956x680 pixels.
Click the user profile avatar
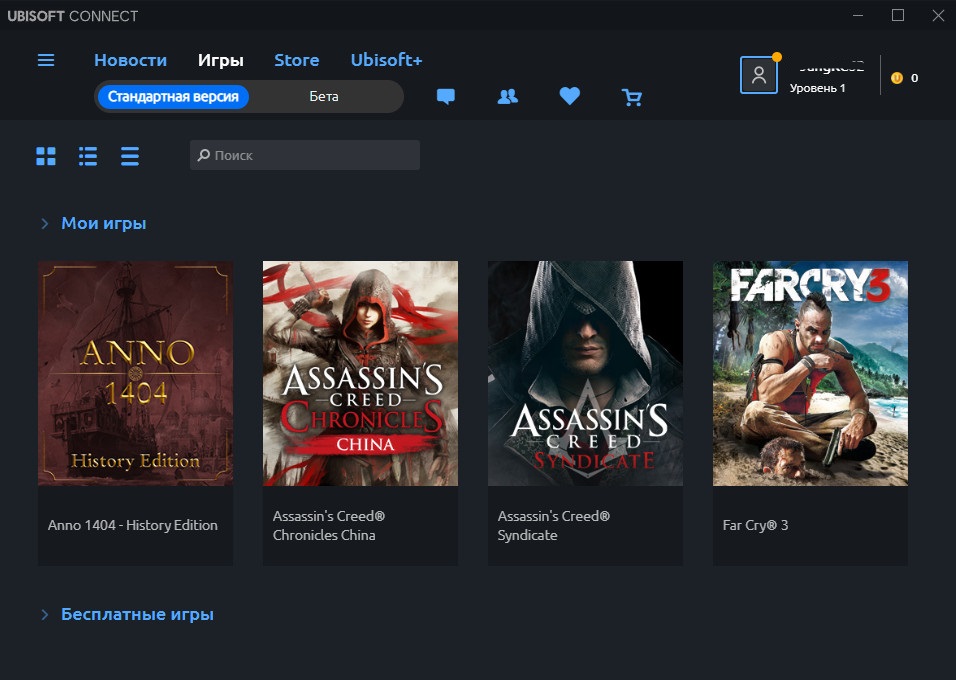point(758,75)
